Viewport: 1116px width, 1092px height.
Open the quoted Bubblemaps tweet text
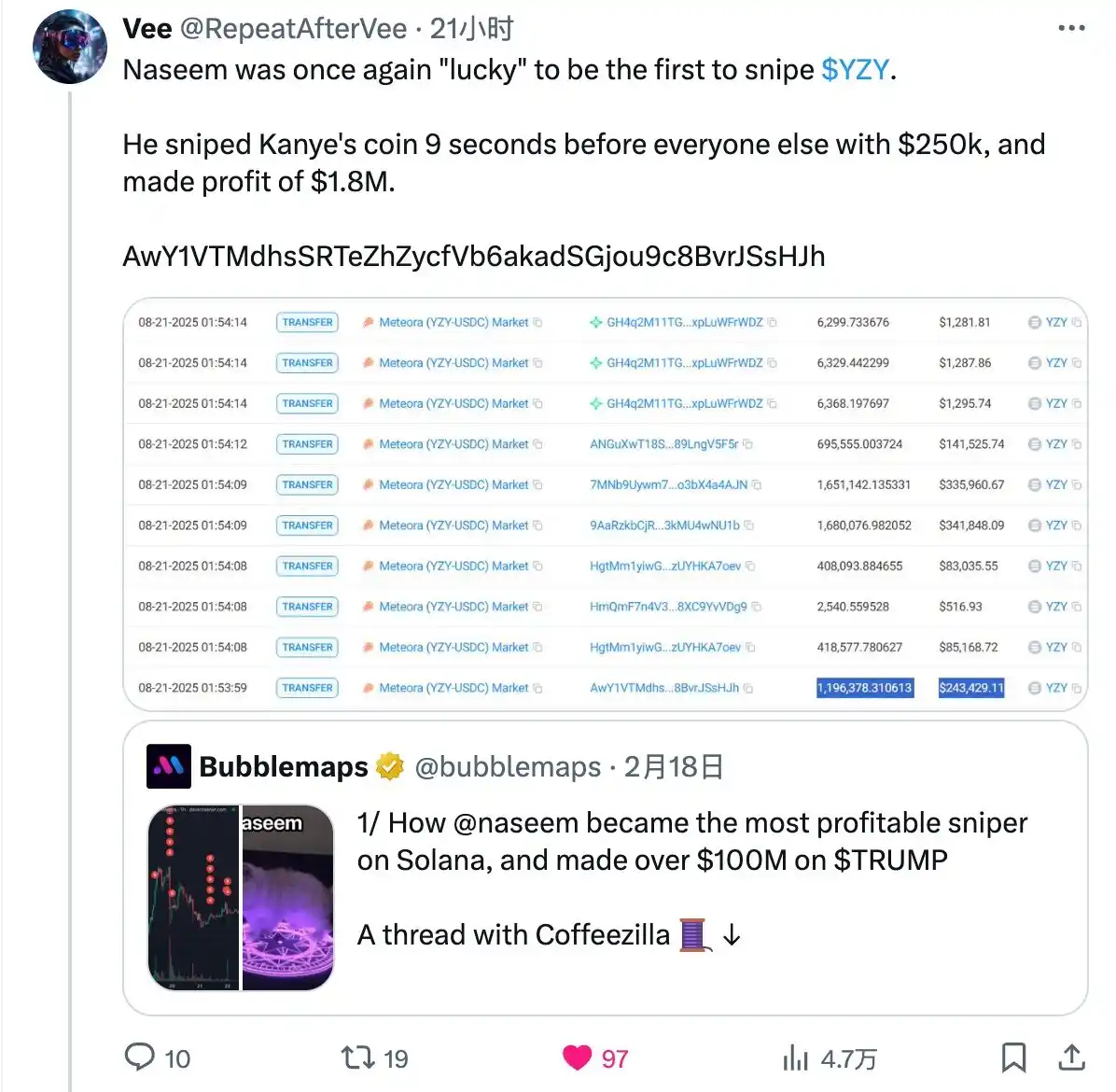[691, 841]
